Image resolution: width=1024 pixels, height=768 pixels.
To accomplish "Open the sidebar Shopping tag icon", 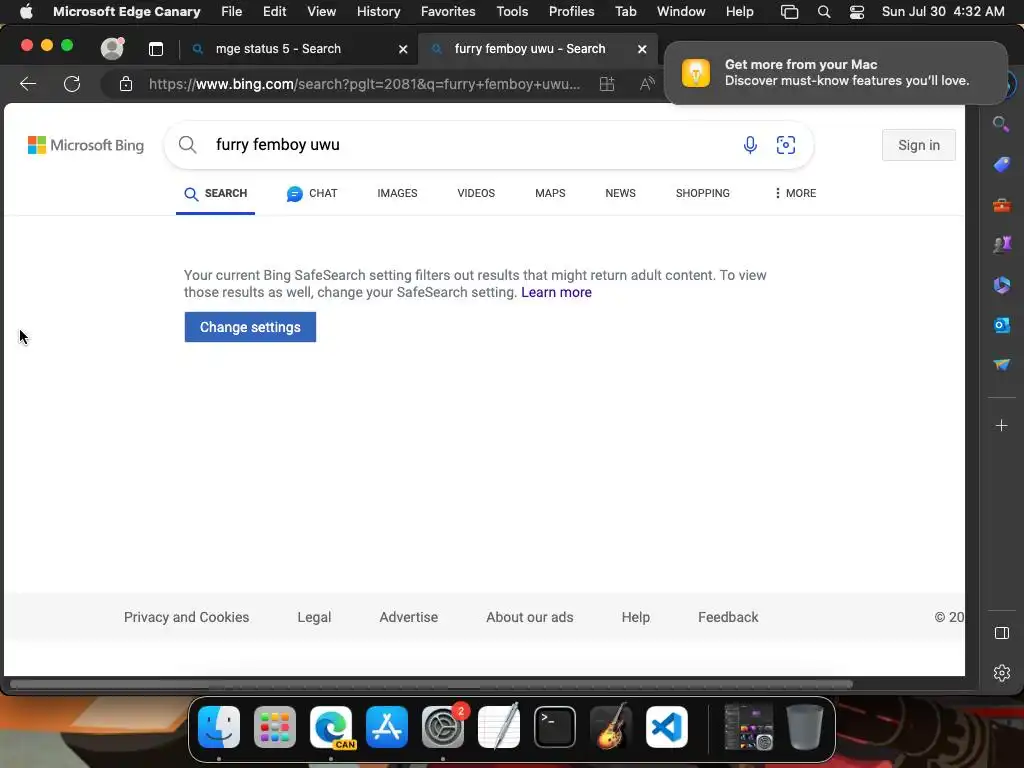I will click(x=1001, y=164).
